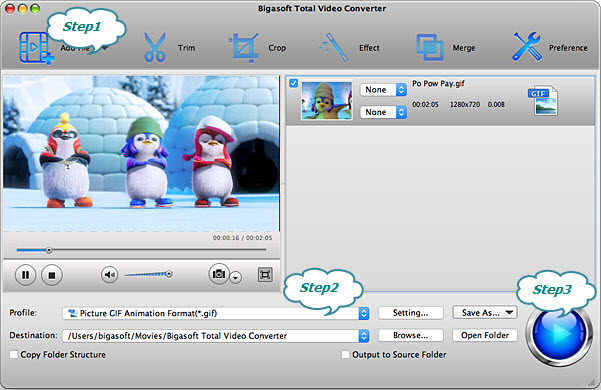Screen dimensions: 601x390
Task: Click the Browse... button
Action: [x=411, y=335]
